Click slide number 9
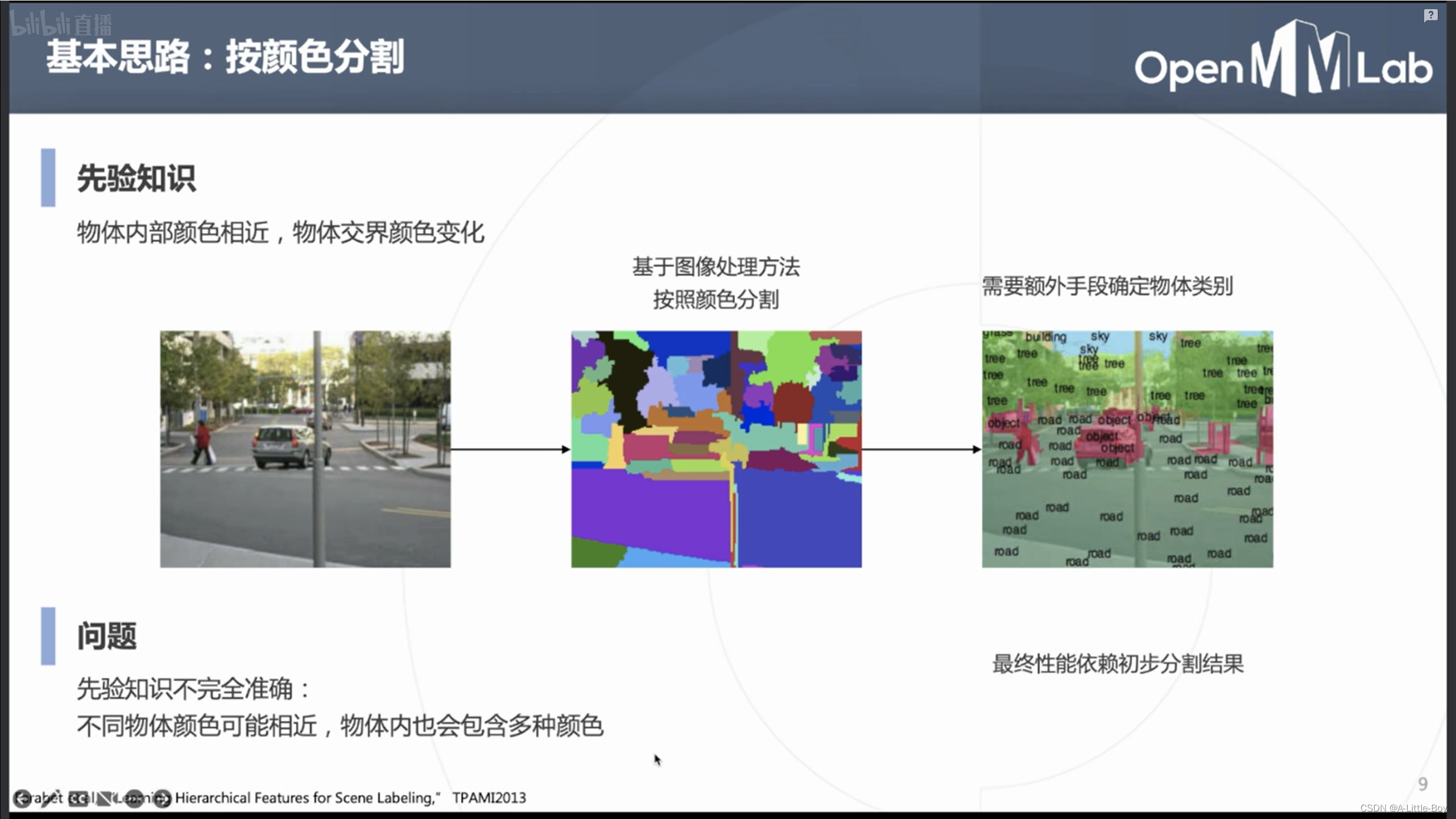1456x819 pixels. 1423,784
